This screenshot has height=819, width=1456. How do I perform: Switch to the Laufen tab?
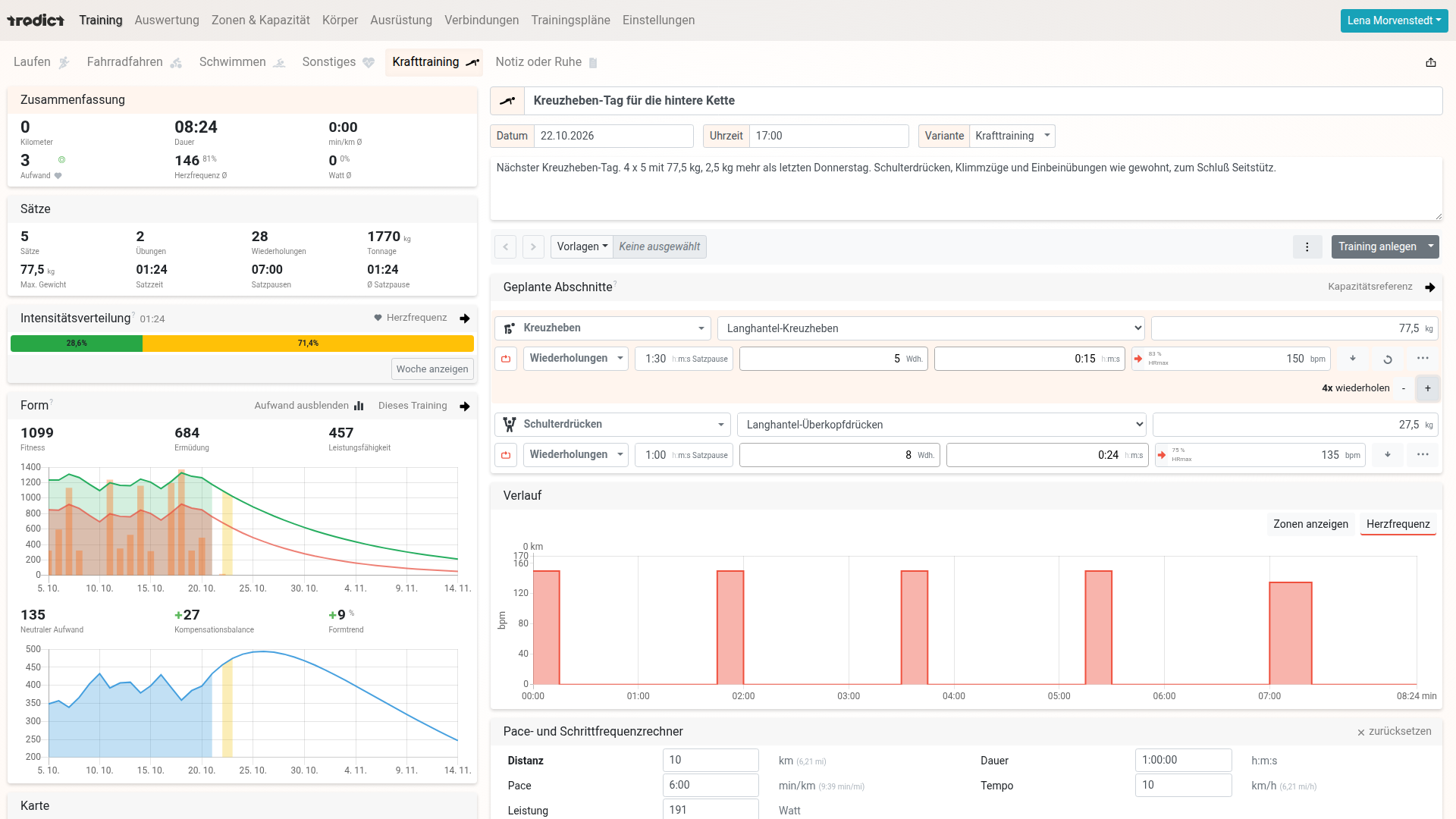pyautogui.click(x=42, y=62)
